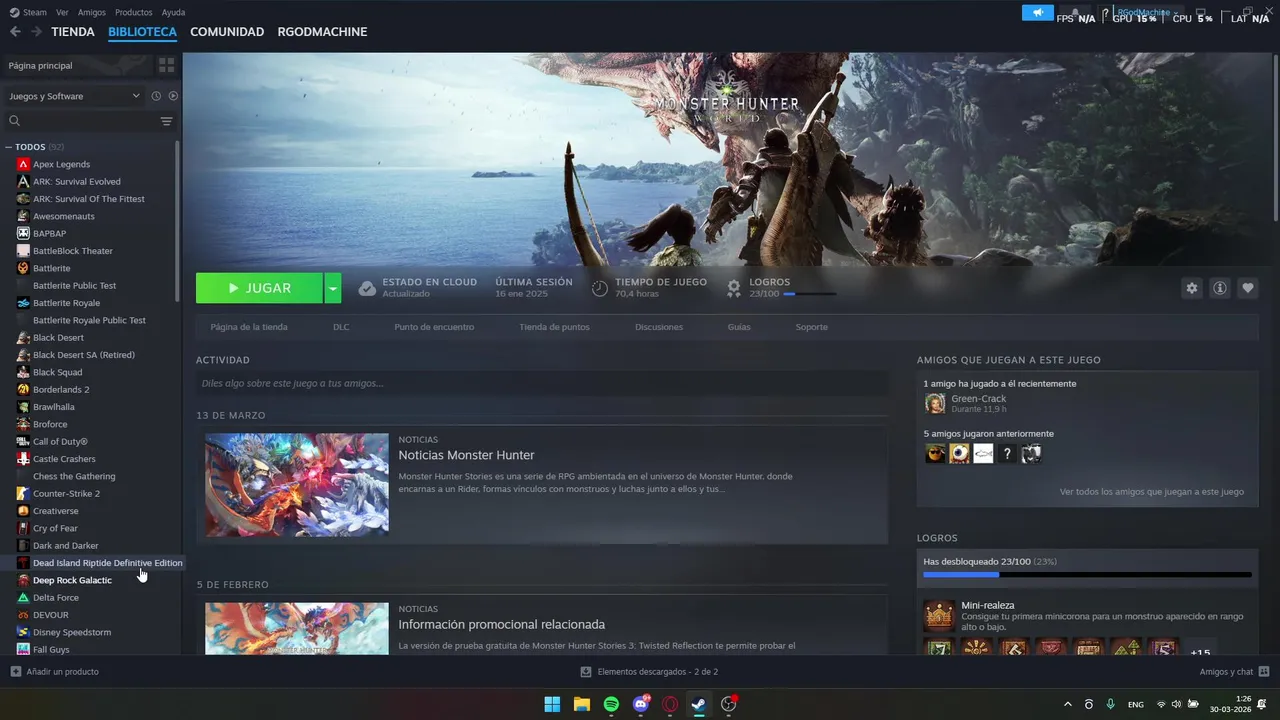Image resolution: width=1280 pixels, height=720 pixels.
Task: Go forward with the right arrow
Action: (x=36, y=32)
